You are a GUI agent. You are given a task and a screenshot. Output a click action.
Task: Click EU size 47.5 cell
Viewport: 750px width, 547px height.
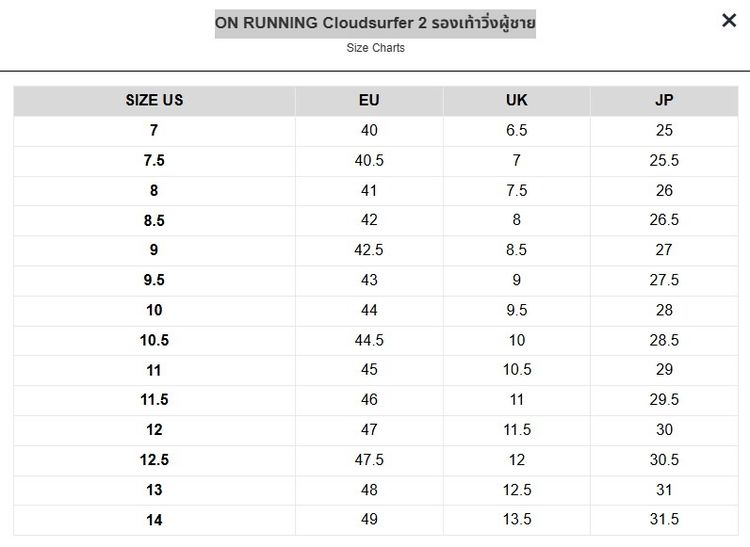pyautogui.click(x=369, y=460)
